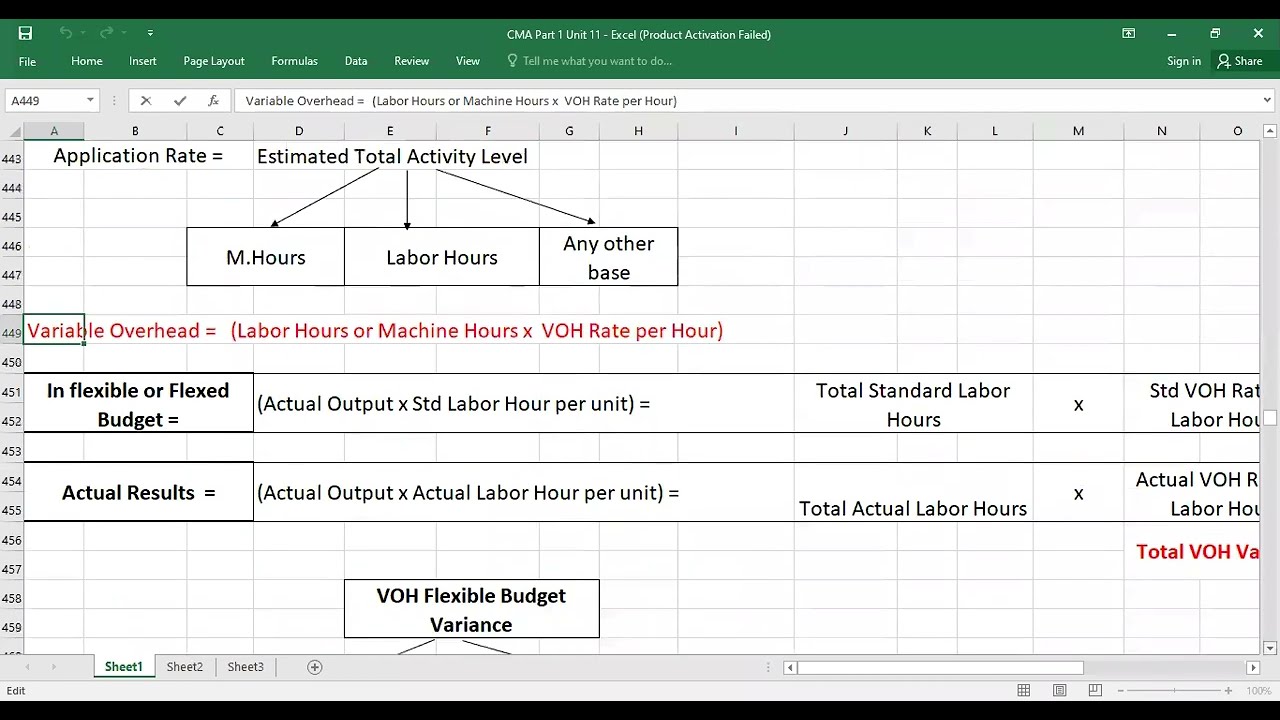Add a new sheet with plus icon
Screen dimensions: 1280x720
pyautogui.click(x=315, y=667)
